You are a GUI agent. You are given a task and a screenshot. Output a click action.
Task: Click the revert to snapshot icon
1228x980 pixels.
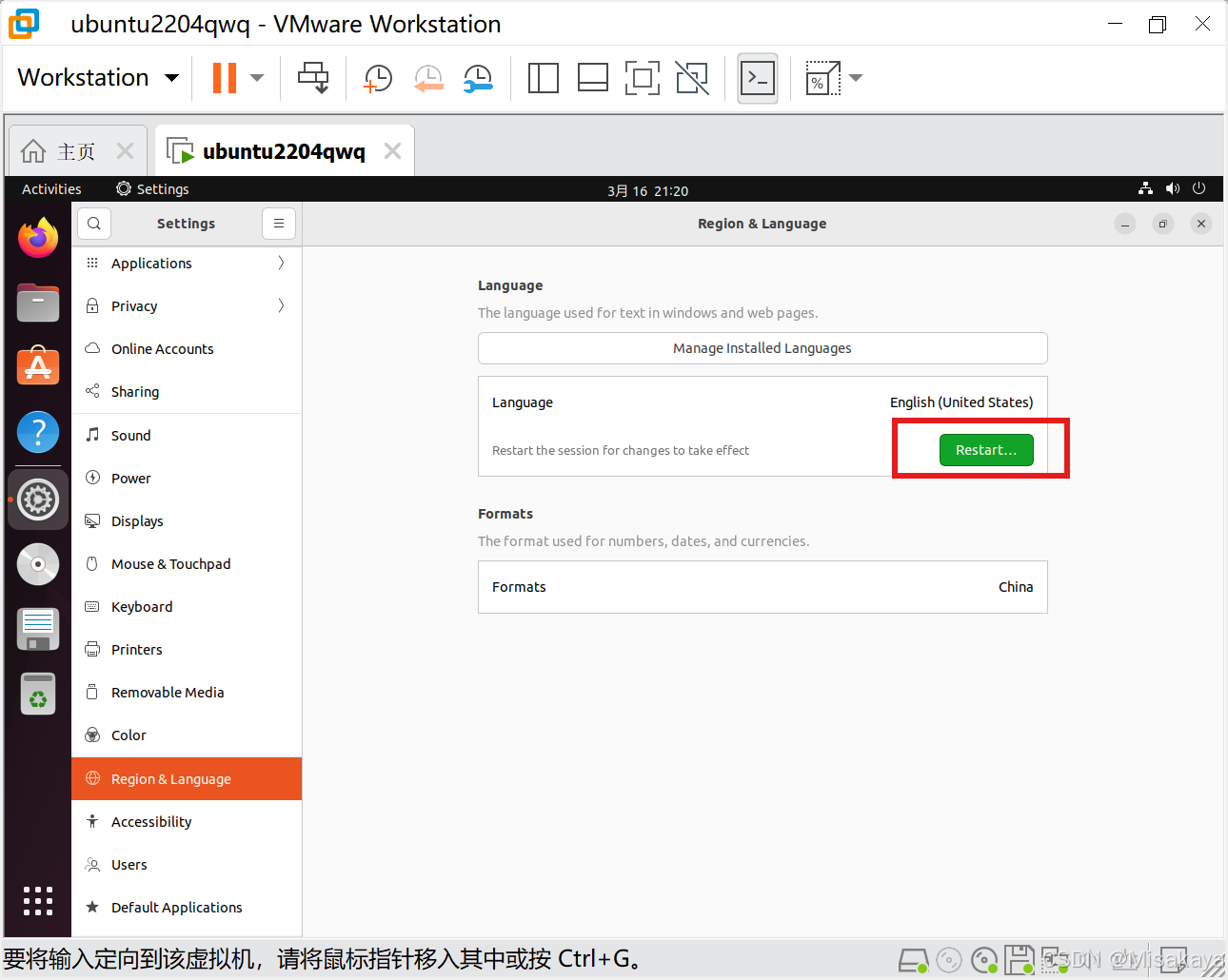point(428,79)
